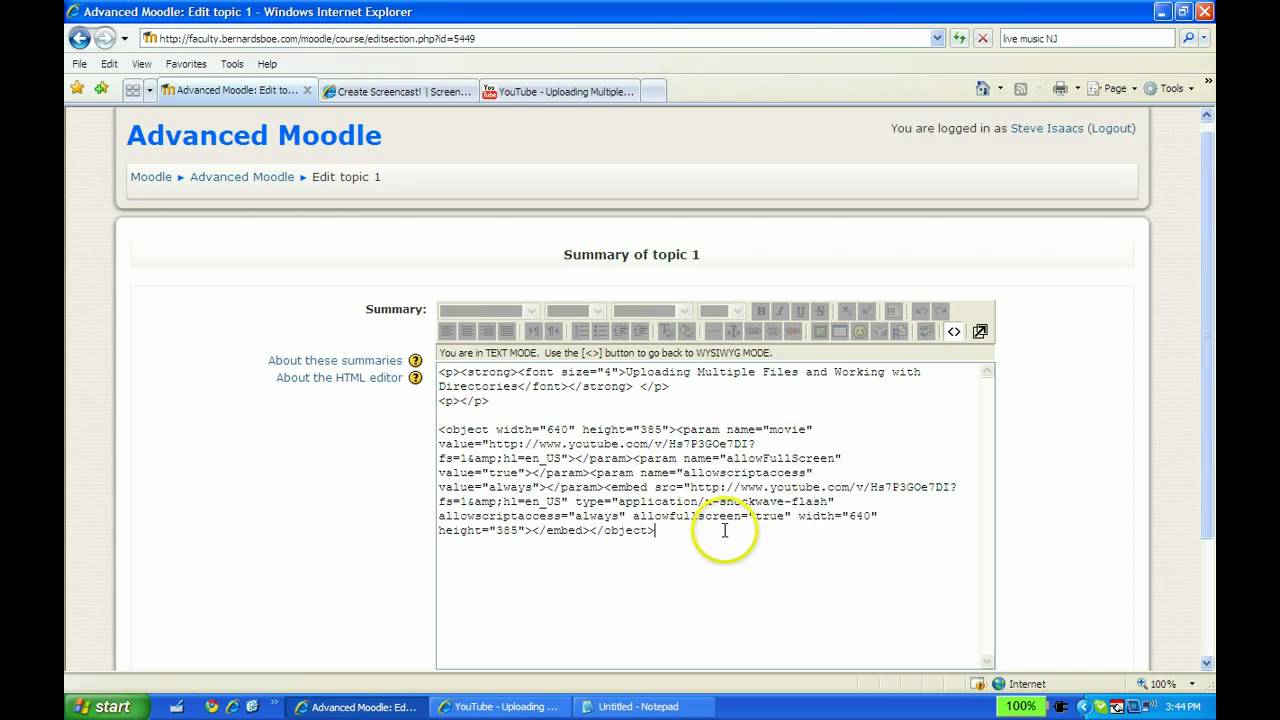Click the RSS Feeds icon
1280x720 pixels.
(x=1021, y=88)
